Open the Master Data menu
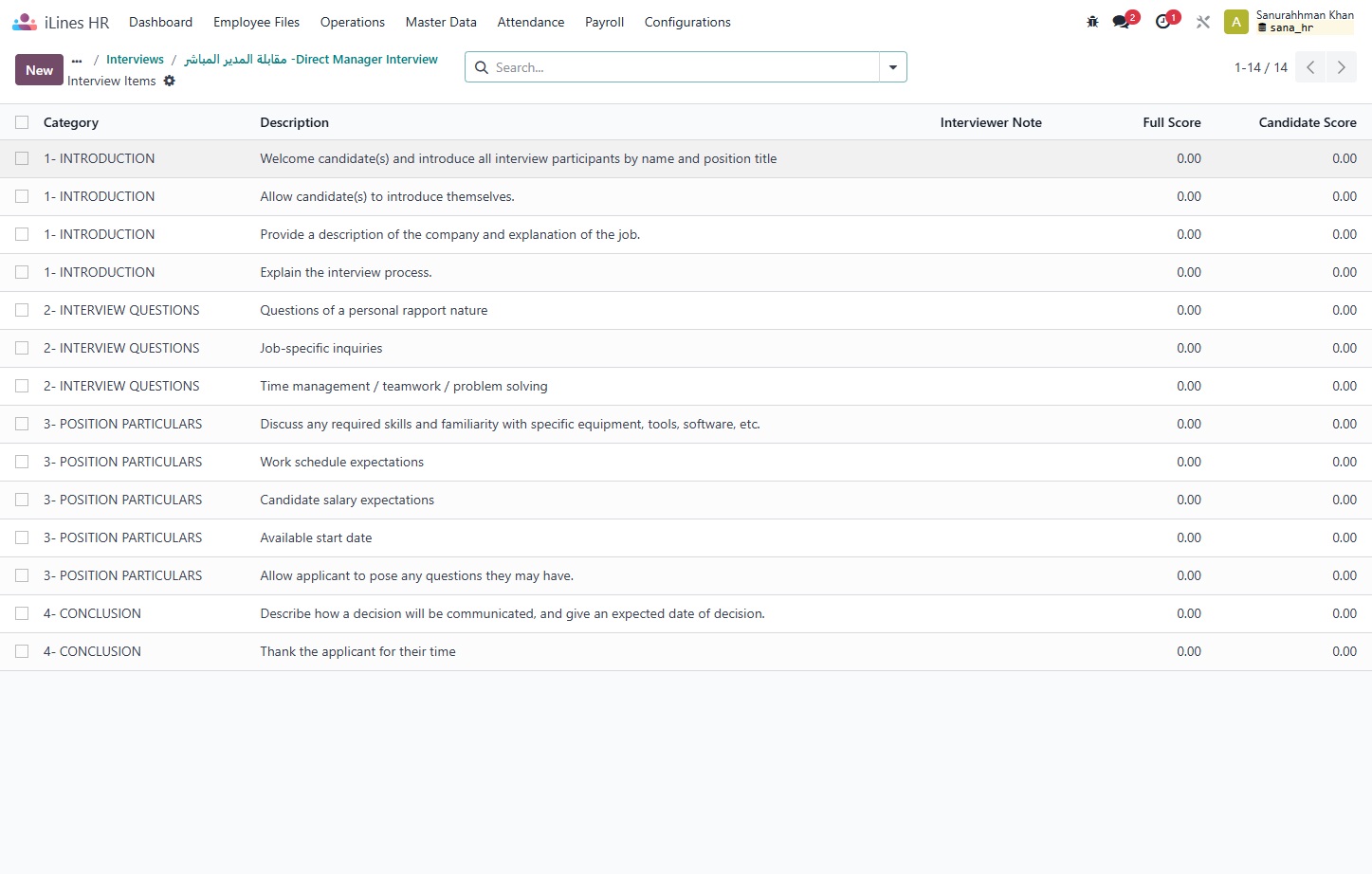Image resolution: width=1372 pixels, height=874 pixels. [441, 22]
